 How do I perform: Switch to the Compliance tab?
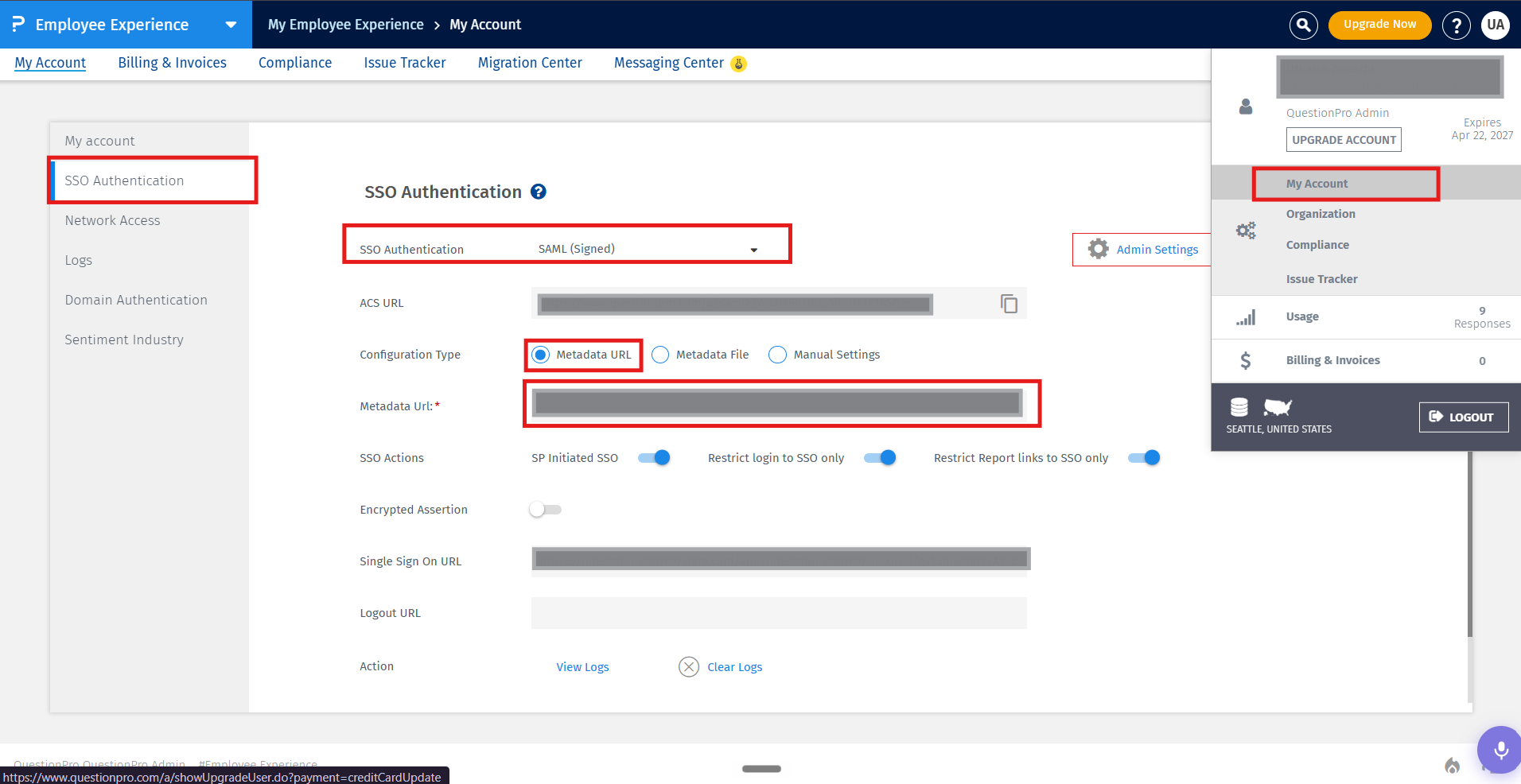295,63
